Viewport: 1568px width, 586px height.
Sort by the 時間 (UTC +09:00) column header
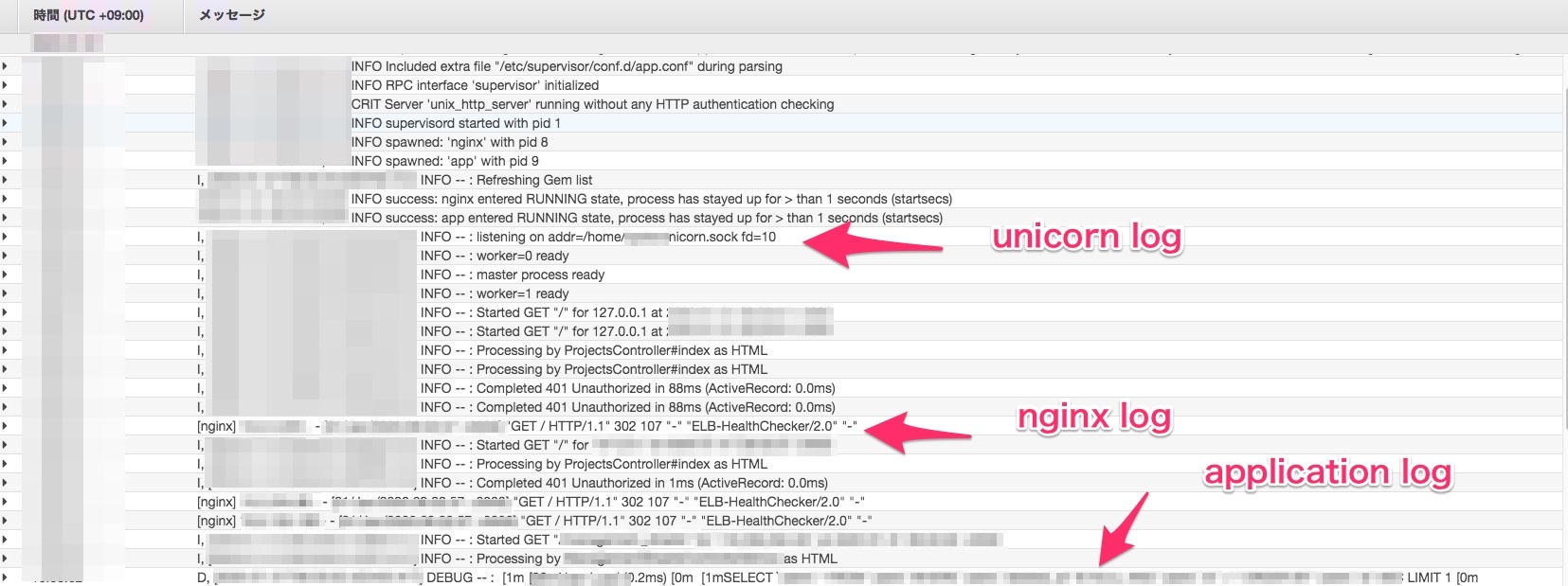(88, 15)
